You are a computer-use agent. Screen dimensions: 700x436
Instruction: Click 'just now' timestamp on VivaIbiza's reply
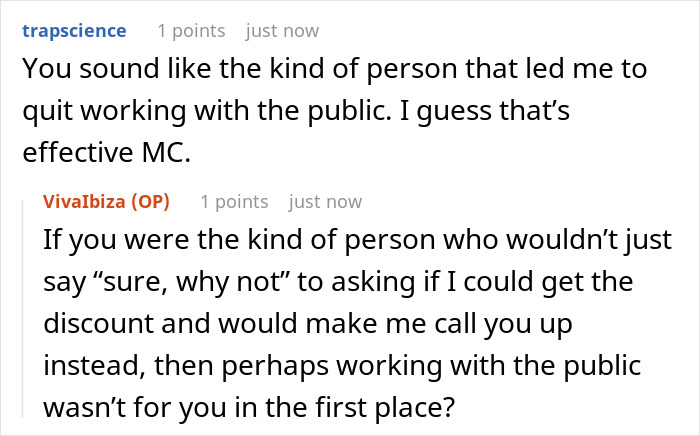coord(325,201)
